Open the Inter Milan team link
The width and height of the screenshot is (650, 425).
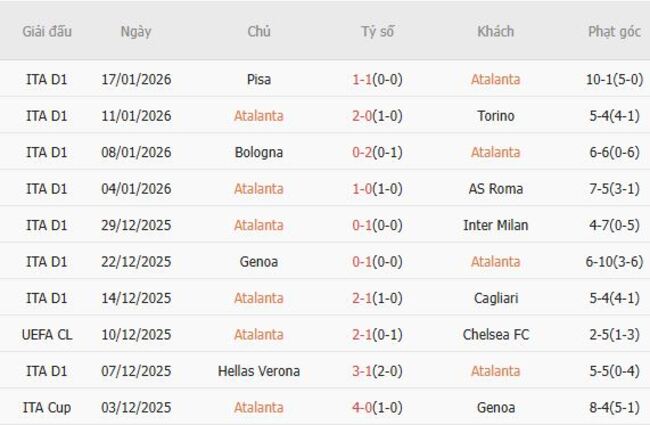[x=495, y=225]
